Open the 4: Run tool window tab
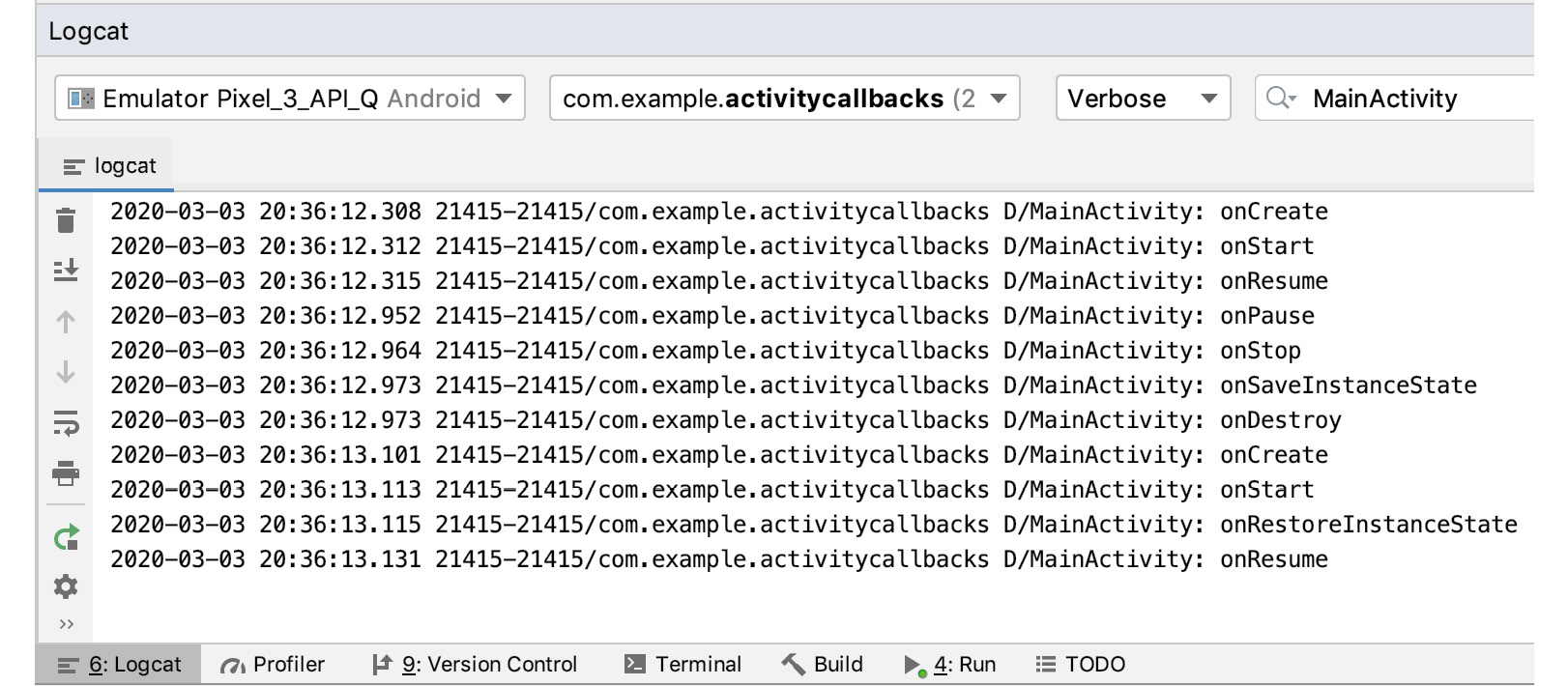The image size is (1568, 686). 949,665
